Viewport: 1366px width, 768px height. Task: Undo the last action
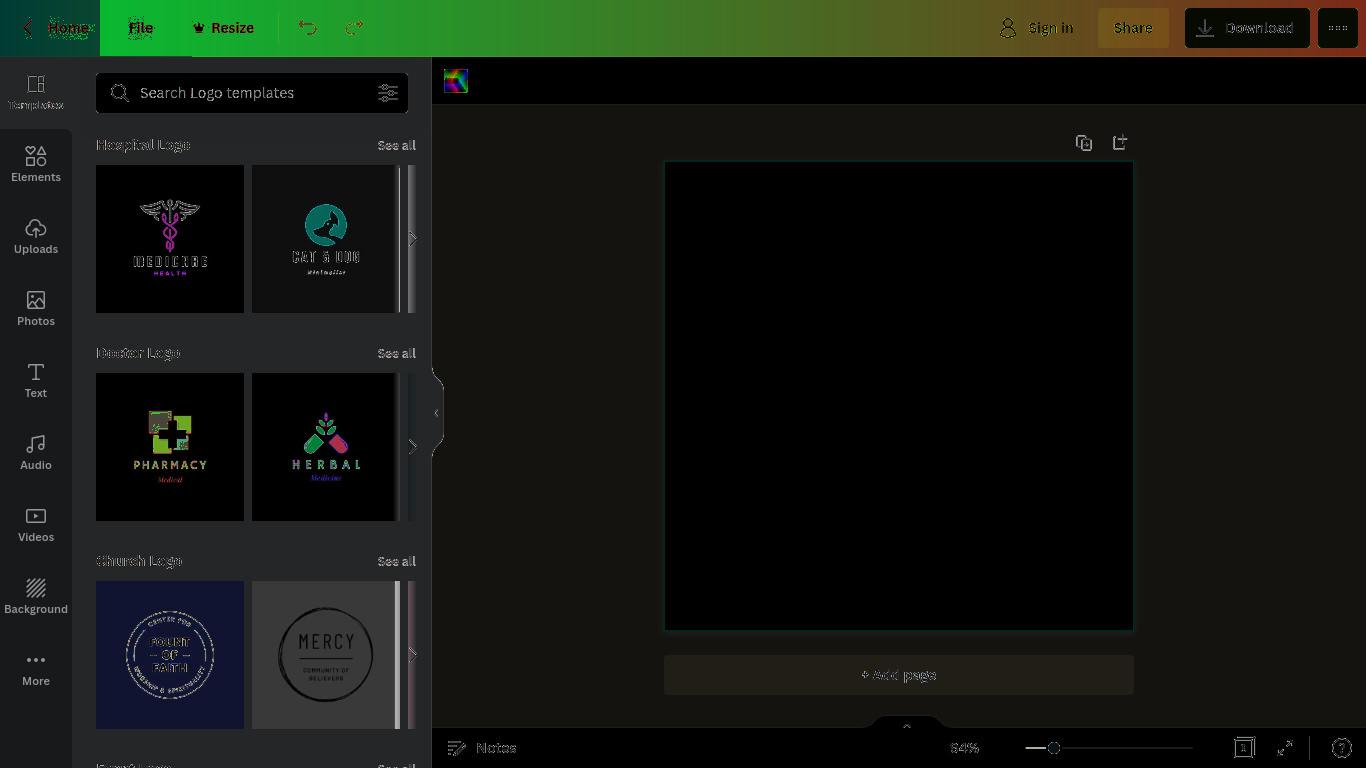coord(308,28)
